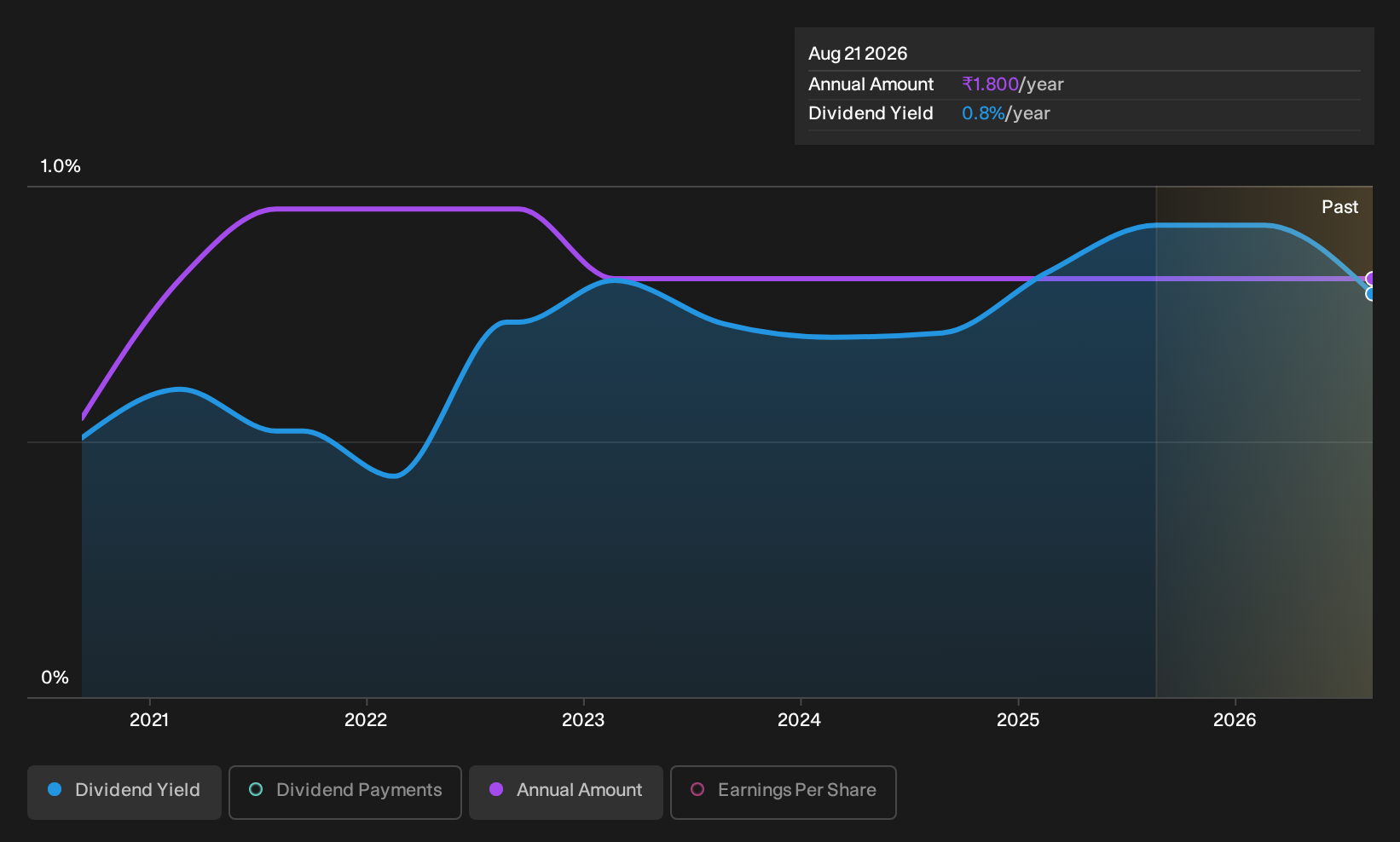Click the pink Earnings Per Share circle
Screen dimensions: 1400x842
coord(697,789)
